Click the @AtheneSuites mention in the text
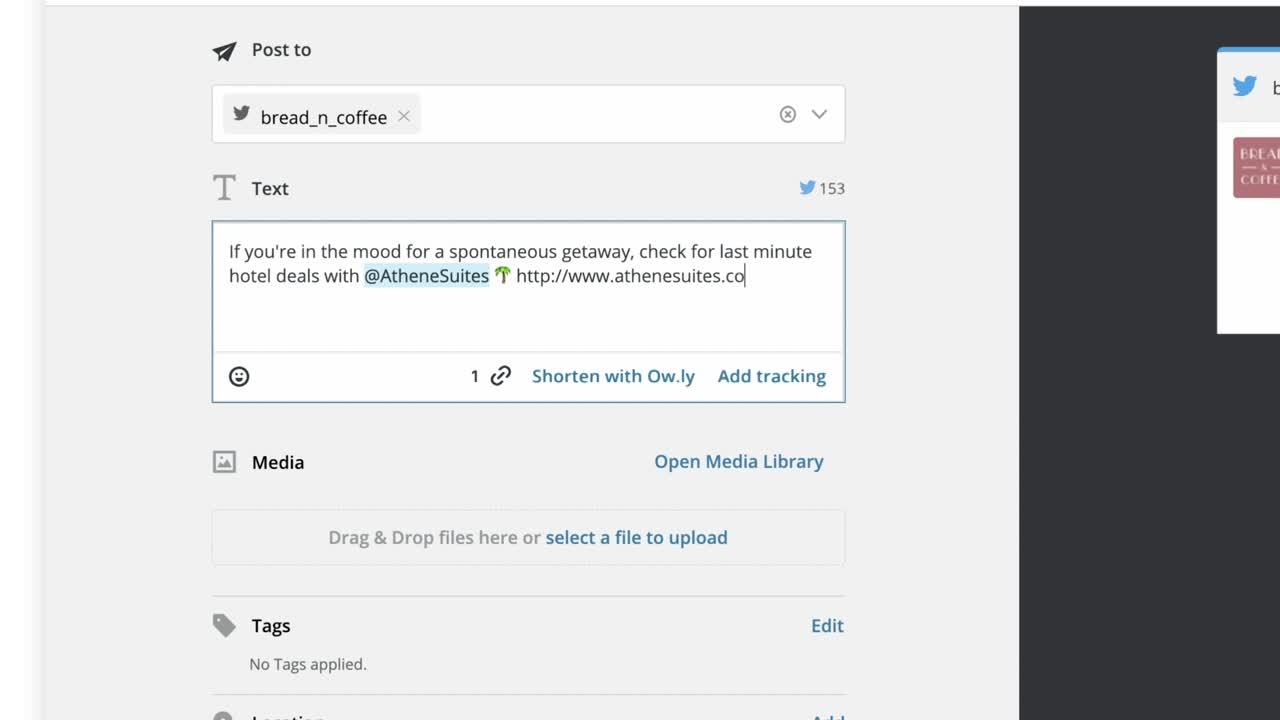Image resolution: width=1280 pixels, height=720 pixels. tap(426, 276)
